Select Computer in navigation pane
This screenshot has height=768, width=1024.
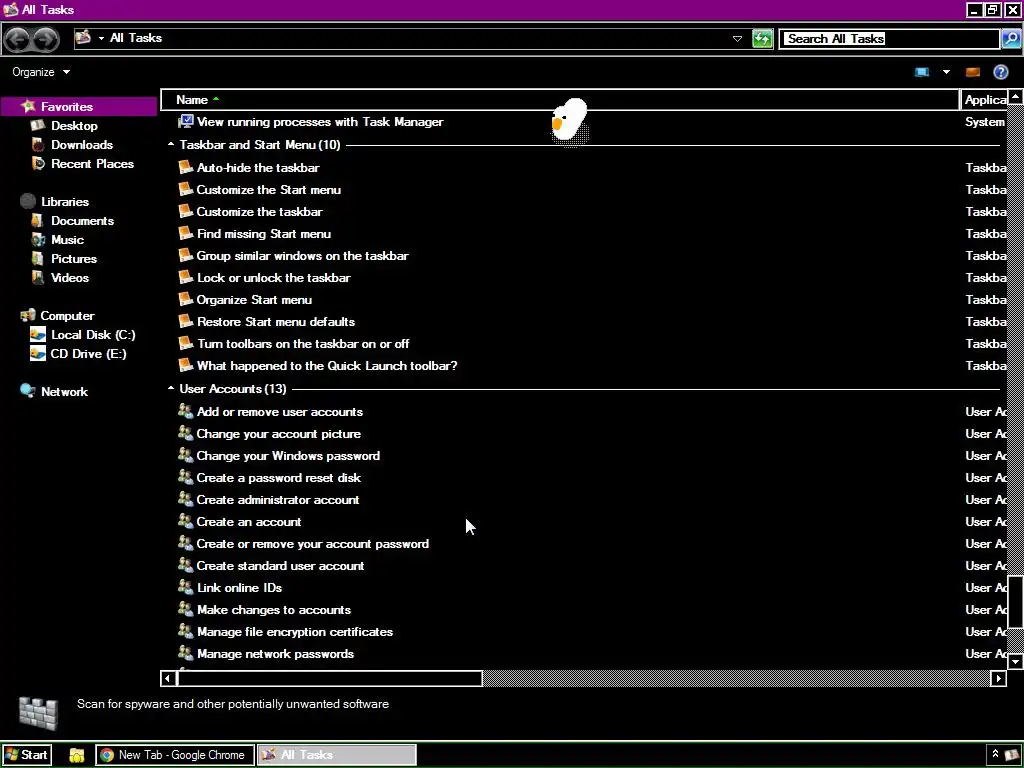(x=67, y=315)
